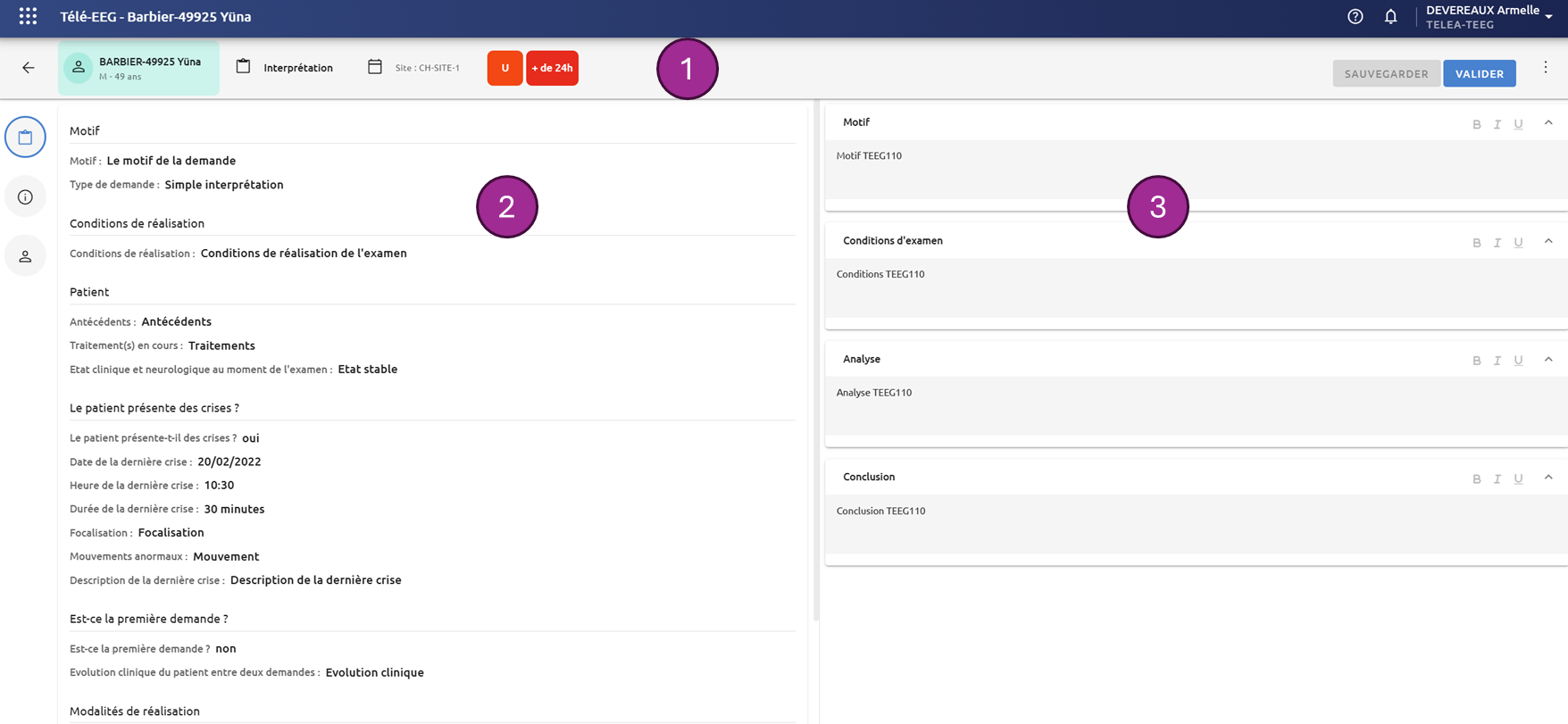Viewport: 1568px width, 724px height.
Task: Select the clipboard sidebar icon
Action: [25, 137]
